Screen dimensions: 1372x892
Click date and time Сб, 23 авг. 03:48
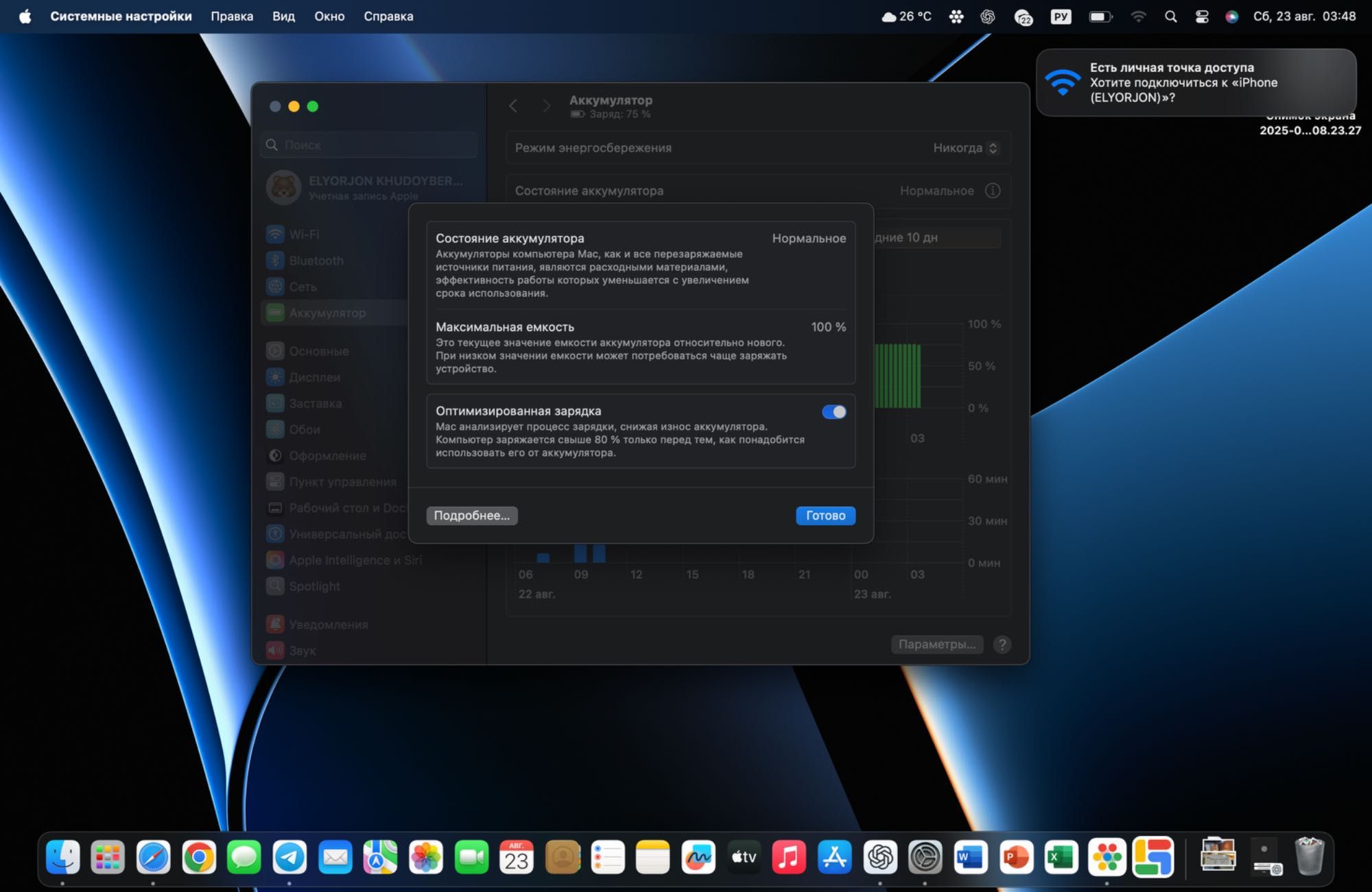click(x=1304, y=16)
